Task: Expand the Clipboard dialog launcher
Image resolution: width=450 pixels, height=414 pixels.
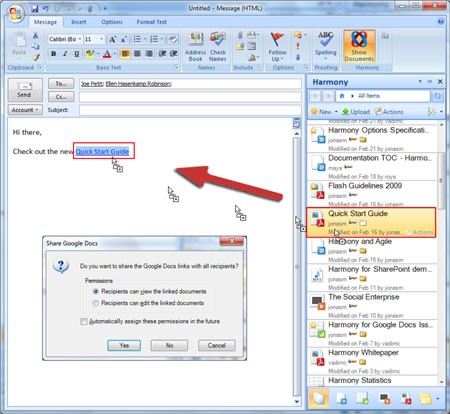Action: (x=40, y=68)
